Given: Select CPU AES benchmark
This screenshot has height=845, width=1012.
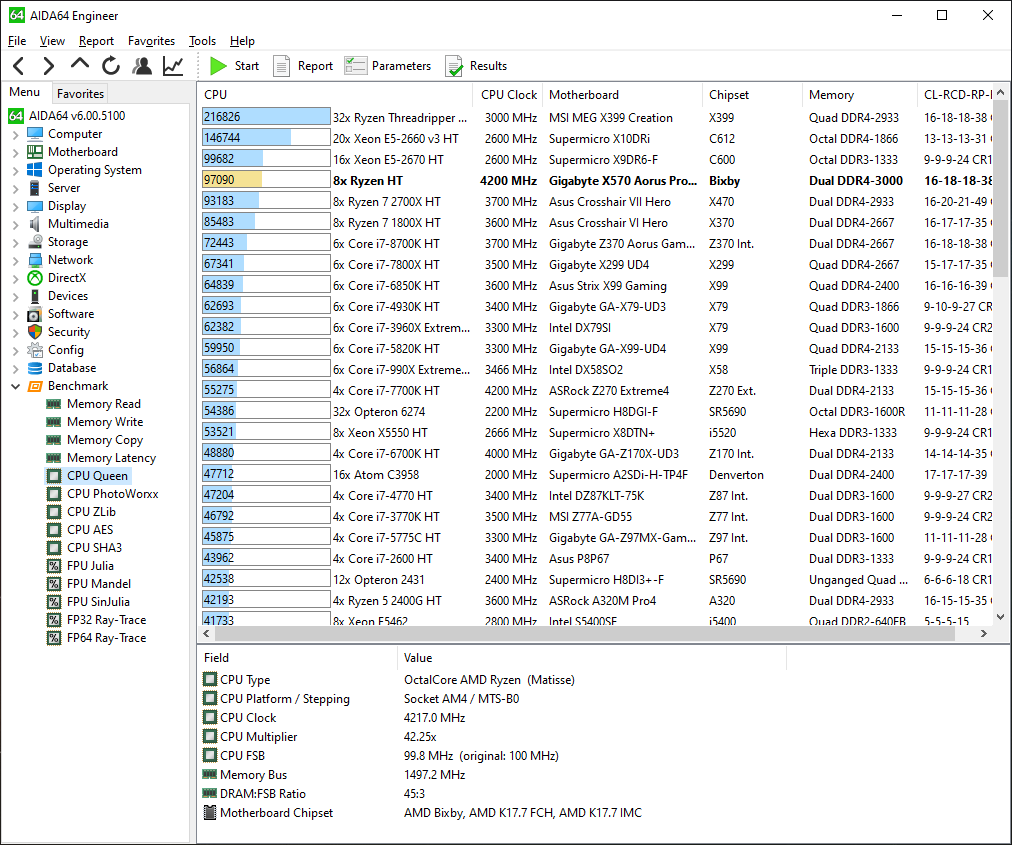Looking at the screenshot, I should coord(90,530).
